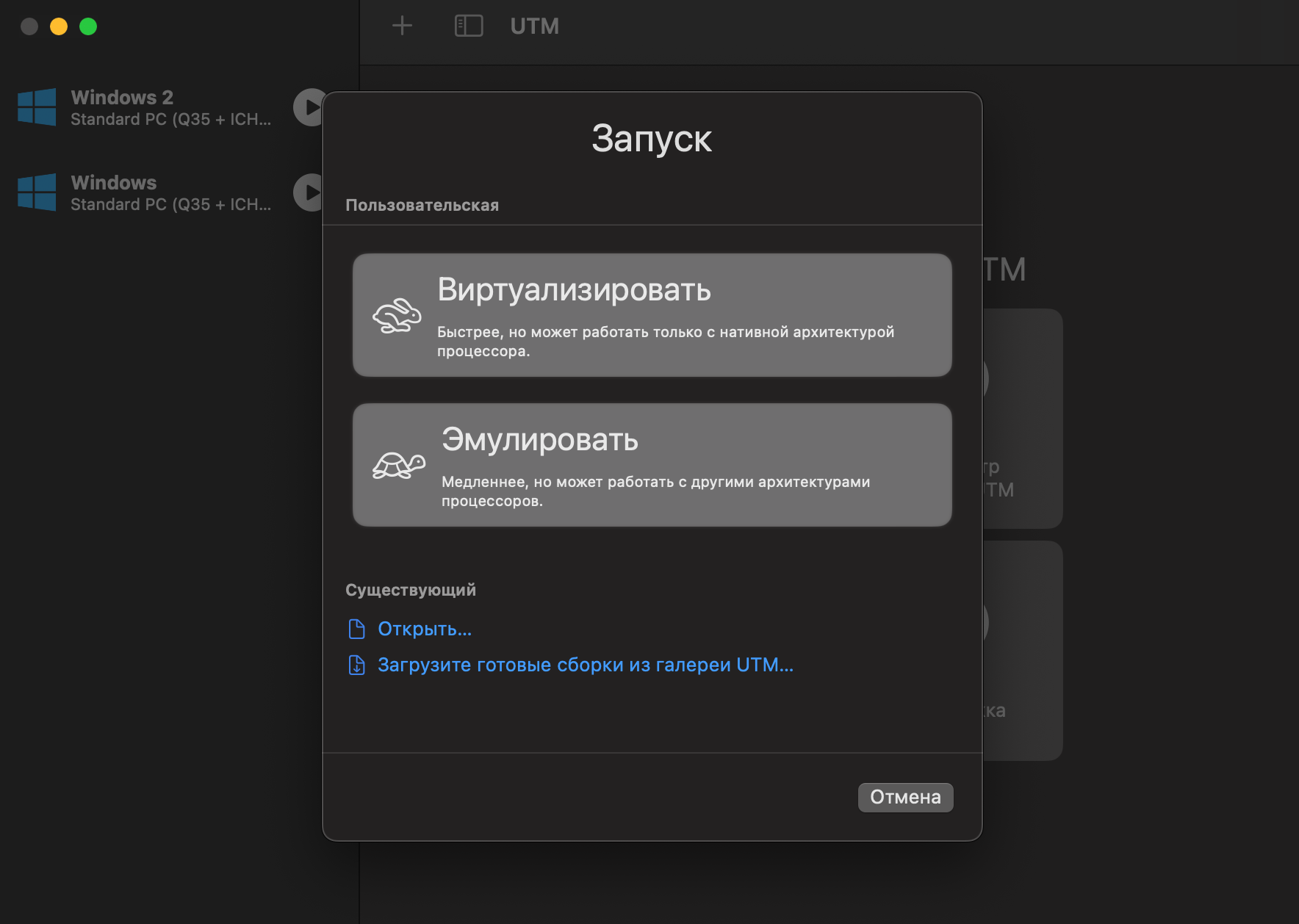Toggle the sidebar panel icon in toolbar
The width and height of the screenshot is (1299, 924).
(469, 26)
